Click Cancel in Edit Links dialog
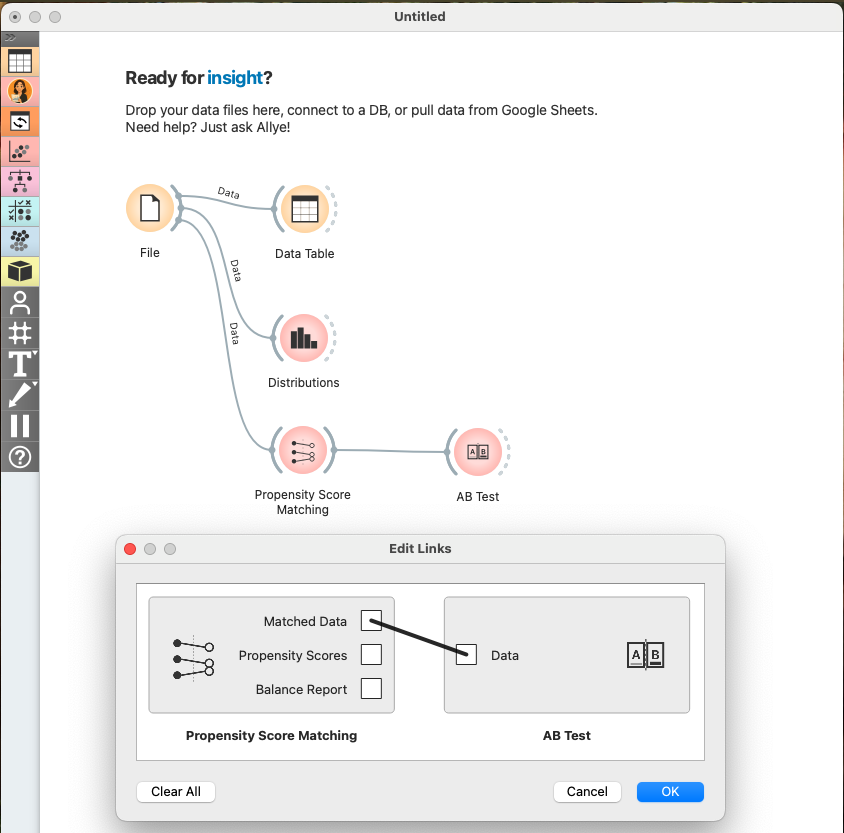The image size is (844, 833). (x=587, y=791)
